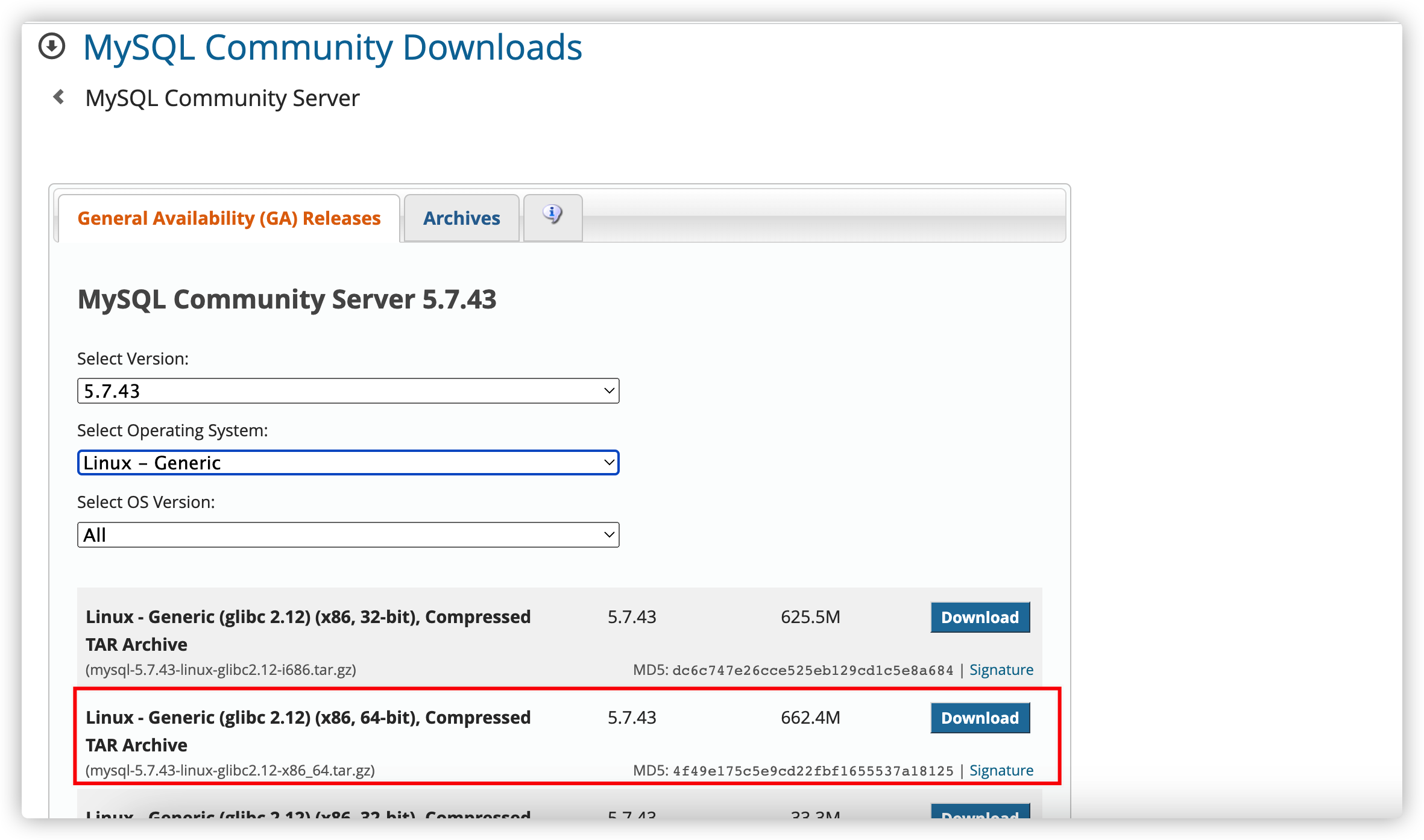Open the MySQL Community Downloads heading link
The height and width of the screenshot is (840, 1424).
[333, 48]
